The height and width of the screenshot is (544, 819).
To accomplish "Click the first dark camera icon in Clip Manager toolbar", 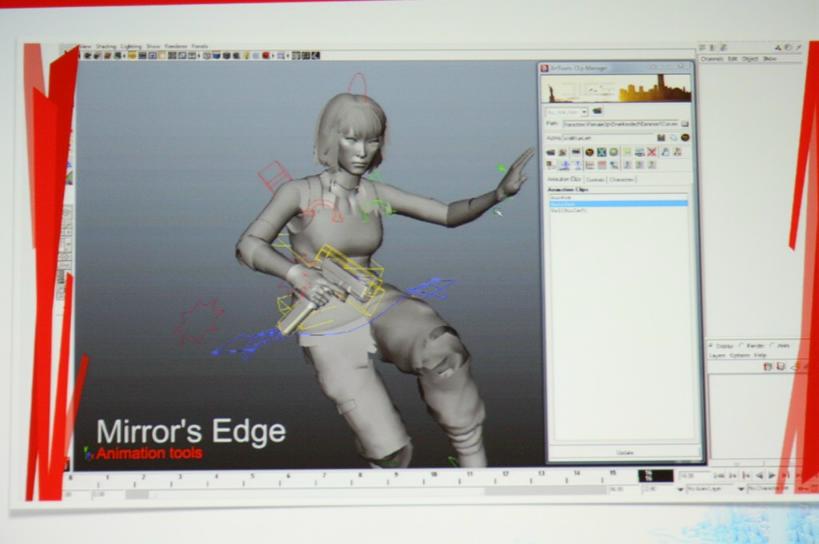I will click(x=551, y=152).
